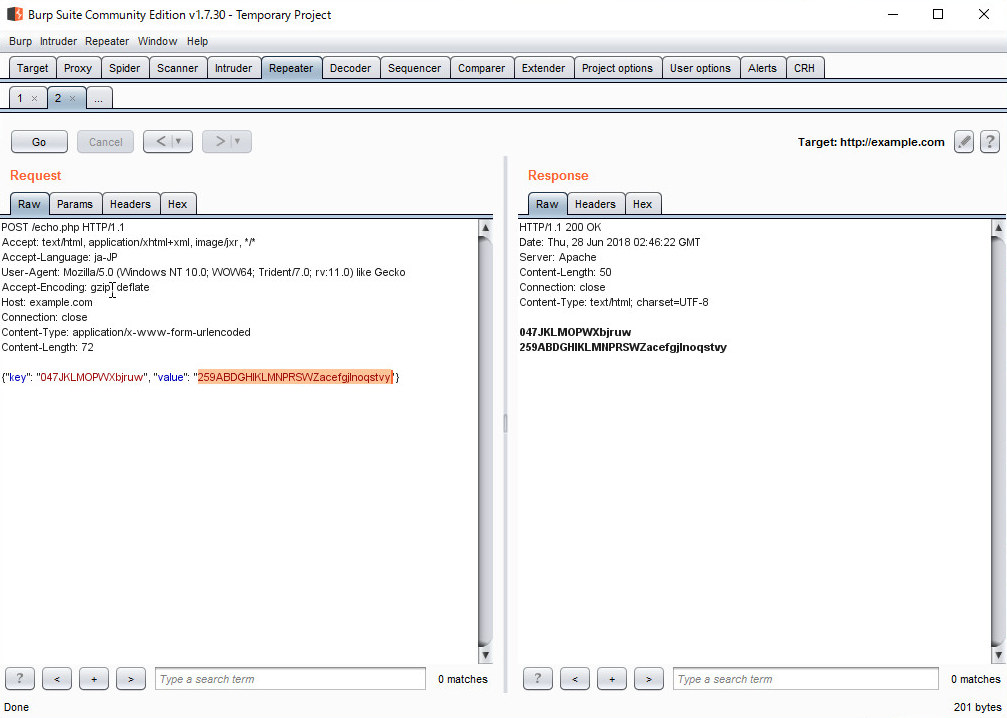
Task: Click the HTTP/1.1 200 OK response line
Action: (560, 227)
